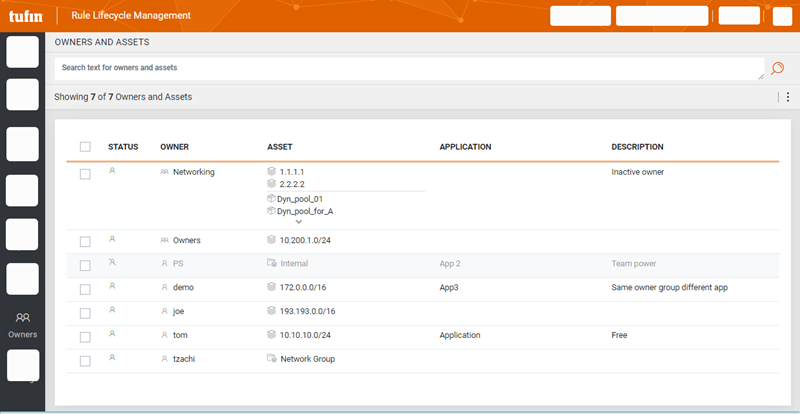Screen dimensions: 800x414
Task: Click the group icon beside Networking
Action: click(x=164, y=173)
